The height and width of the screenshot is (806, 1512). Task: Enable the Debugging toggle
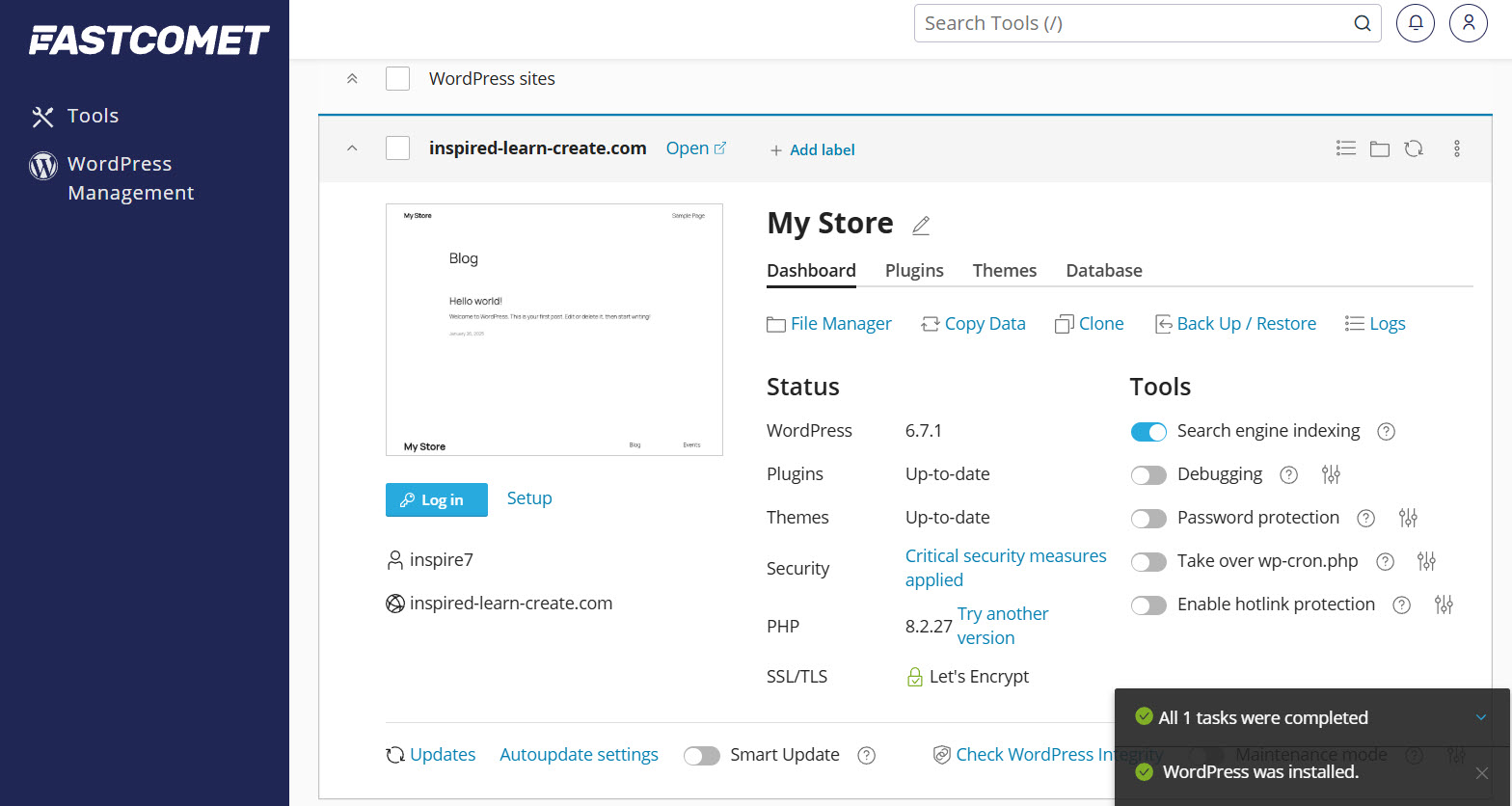point(1148,475)
